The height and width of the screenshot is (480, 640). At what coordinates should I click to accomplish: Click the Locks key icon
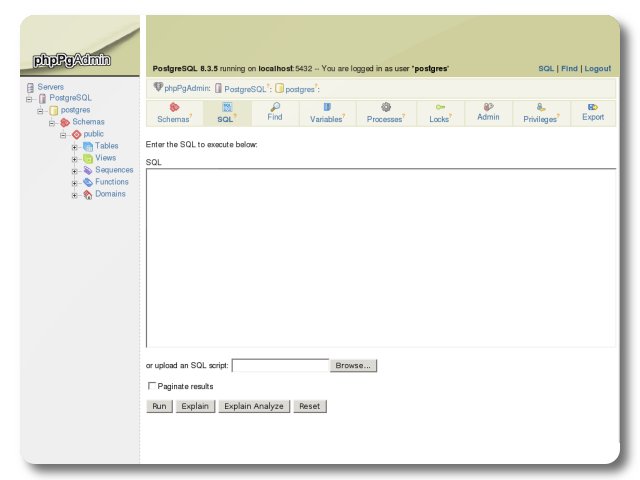(x=440, y=107)
